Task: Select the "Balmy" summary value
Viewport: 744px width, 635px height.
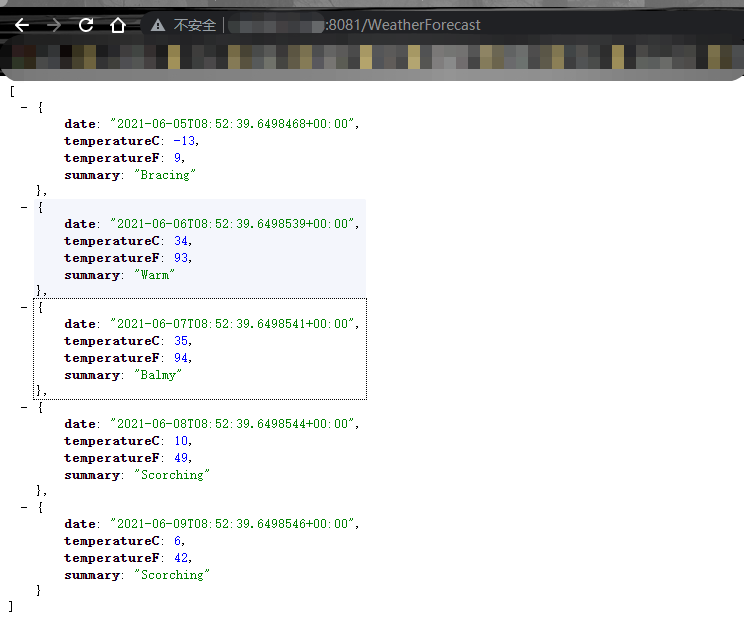Action: tap(158, 375)
